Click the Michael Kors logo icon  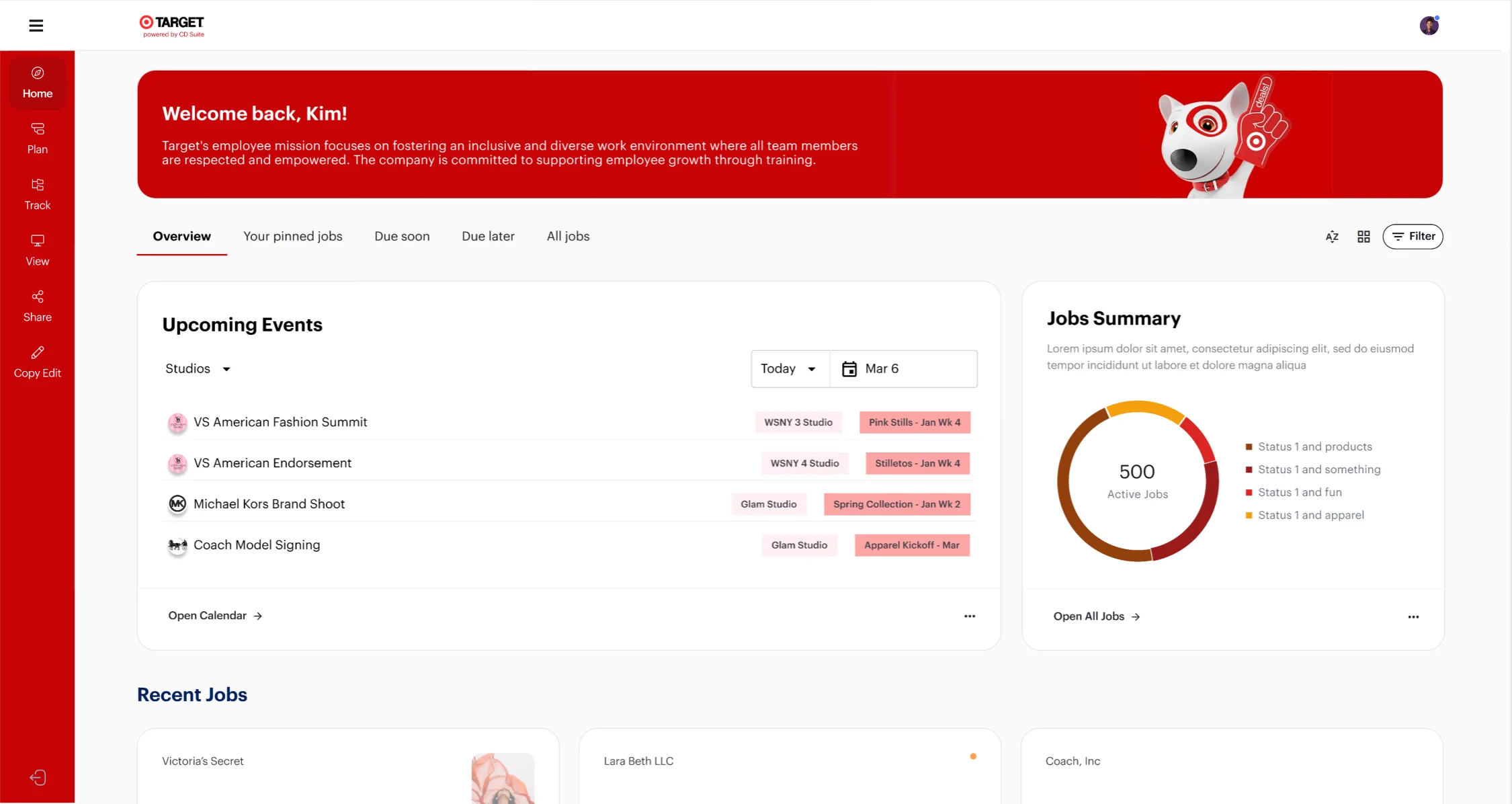(x=177, y=504)
